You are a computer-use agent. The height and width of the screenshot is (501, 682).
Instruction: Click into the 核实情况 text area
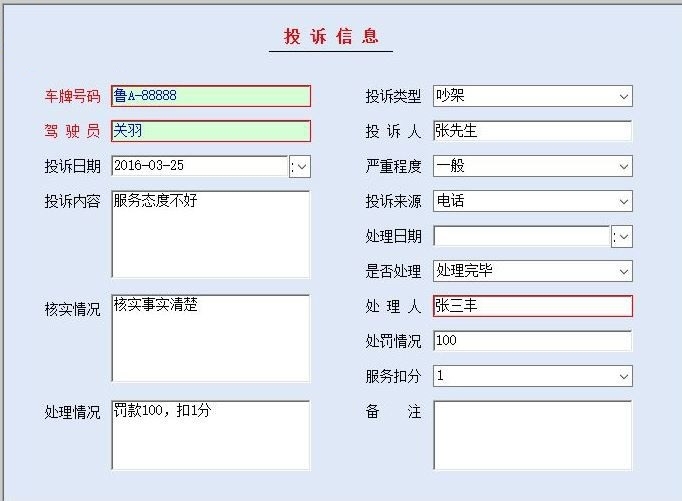pos(211,338)
